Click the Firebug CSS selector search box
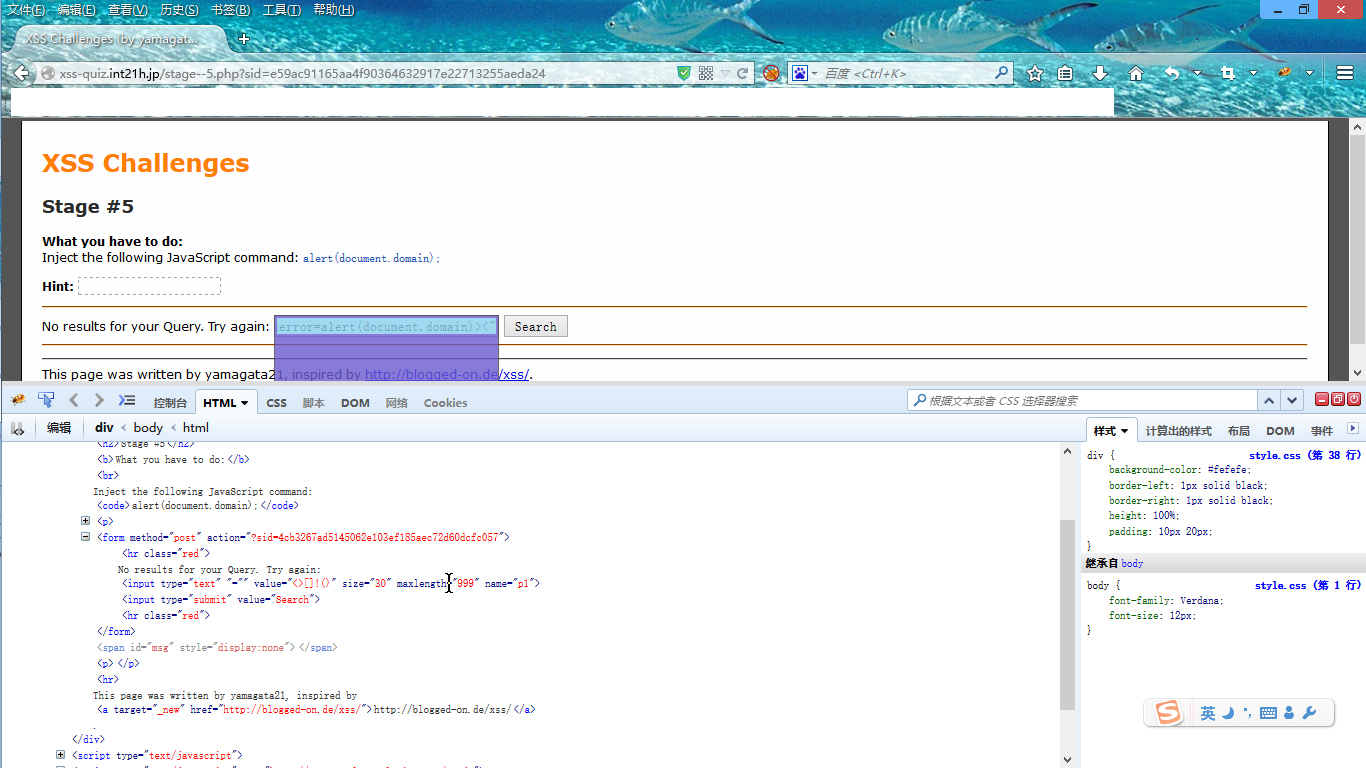Viewport: 1366px width, 768px height. click(1081, 400)
